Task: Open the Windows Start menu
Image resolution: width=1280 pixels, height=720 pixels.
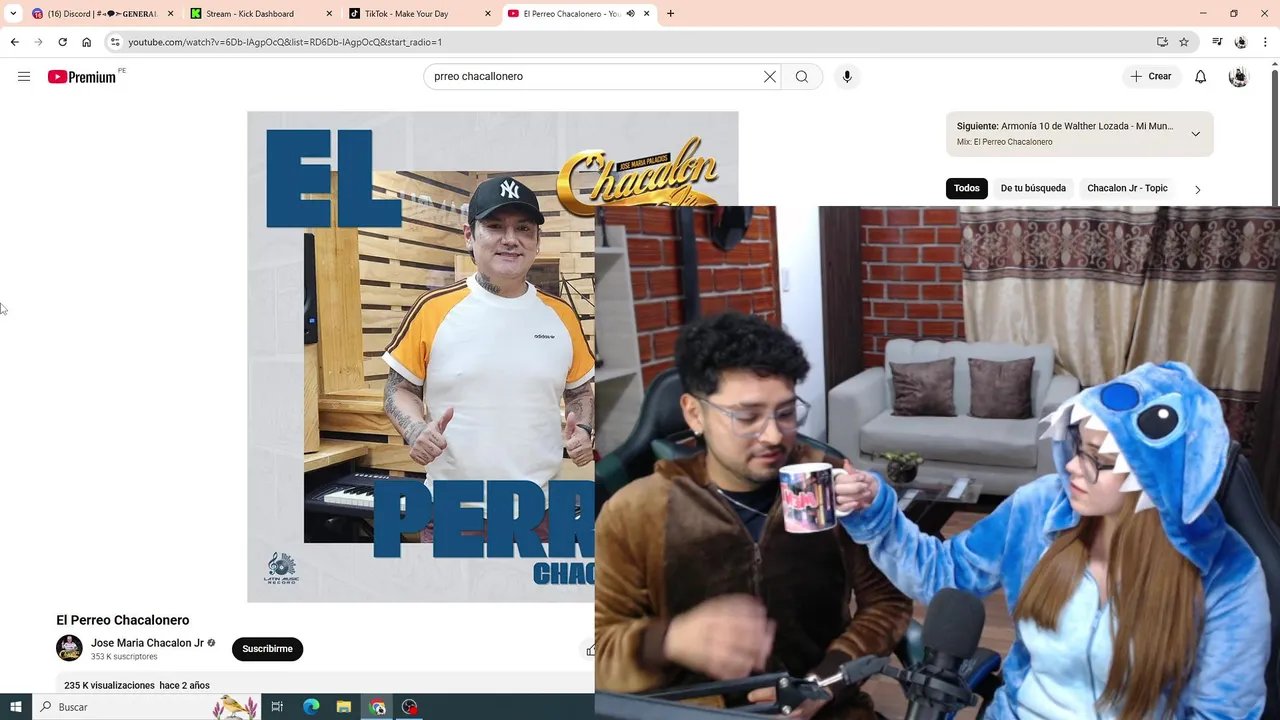Action: (x=15, y=707)
